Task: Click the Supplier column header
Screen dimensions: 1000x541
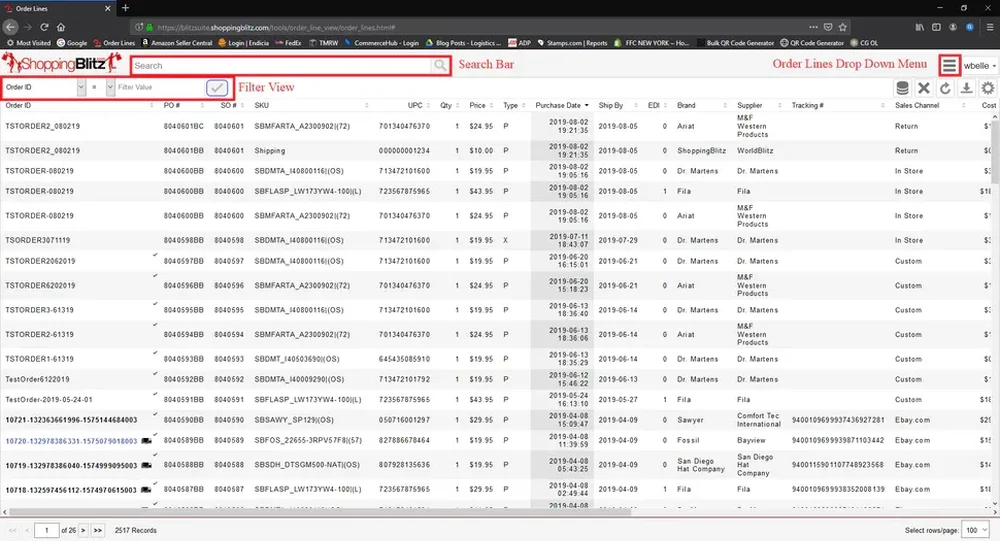Action: [x=749, y=105]
